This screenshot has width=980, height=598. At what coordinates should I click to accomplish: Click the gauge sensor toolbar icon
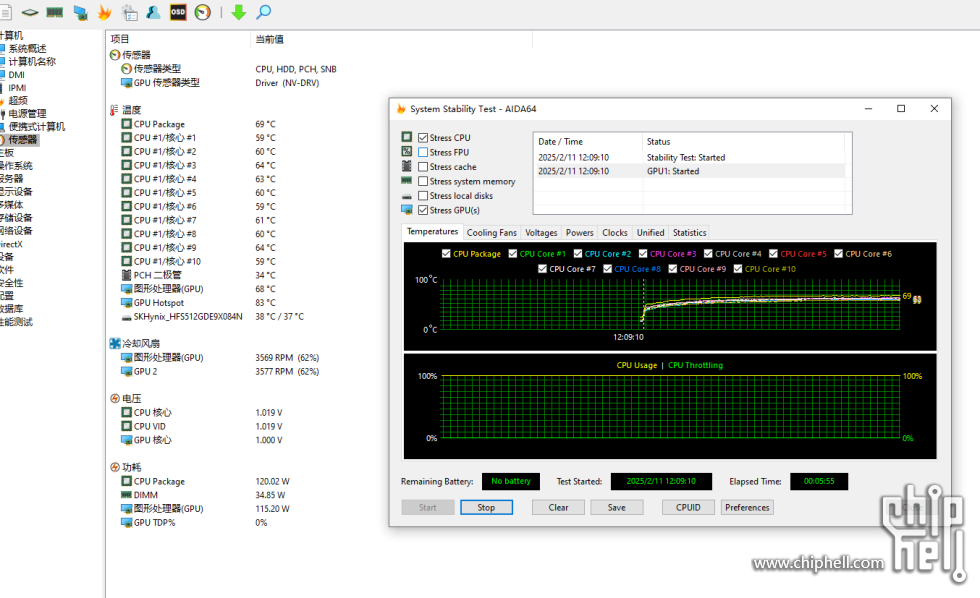tap(202, 12)
